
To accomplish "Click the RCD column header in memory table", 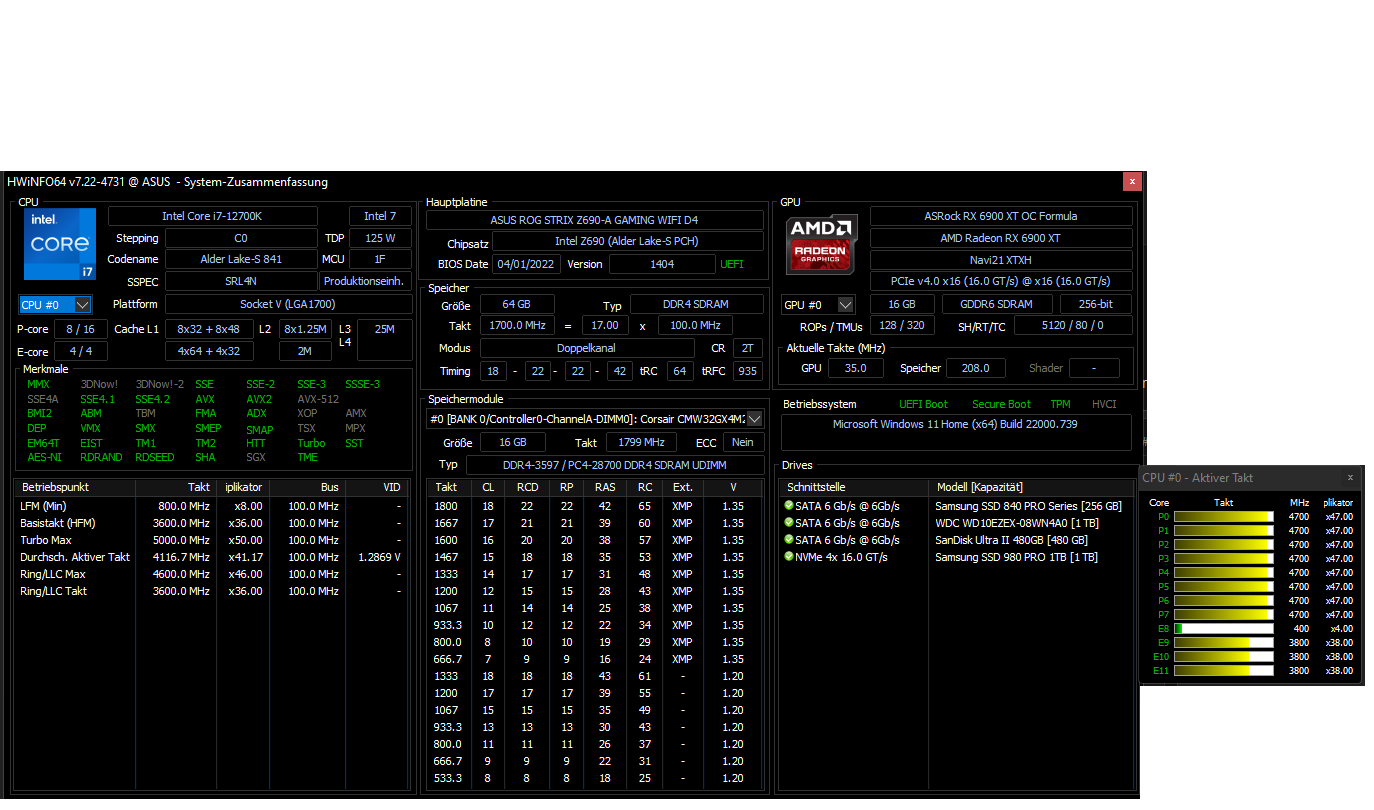I will click(x=527, y=488).
